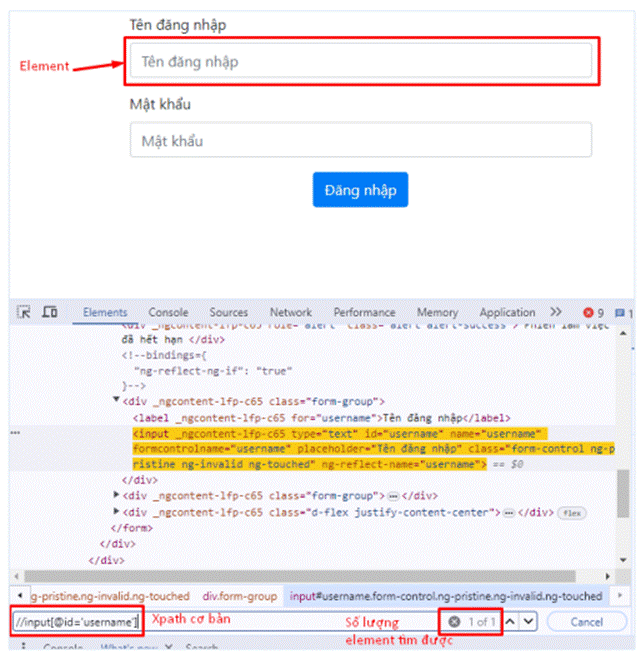Go to previous search match arrow

pyautogui.click(x=510, y=622)
